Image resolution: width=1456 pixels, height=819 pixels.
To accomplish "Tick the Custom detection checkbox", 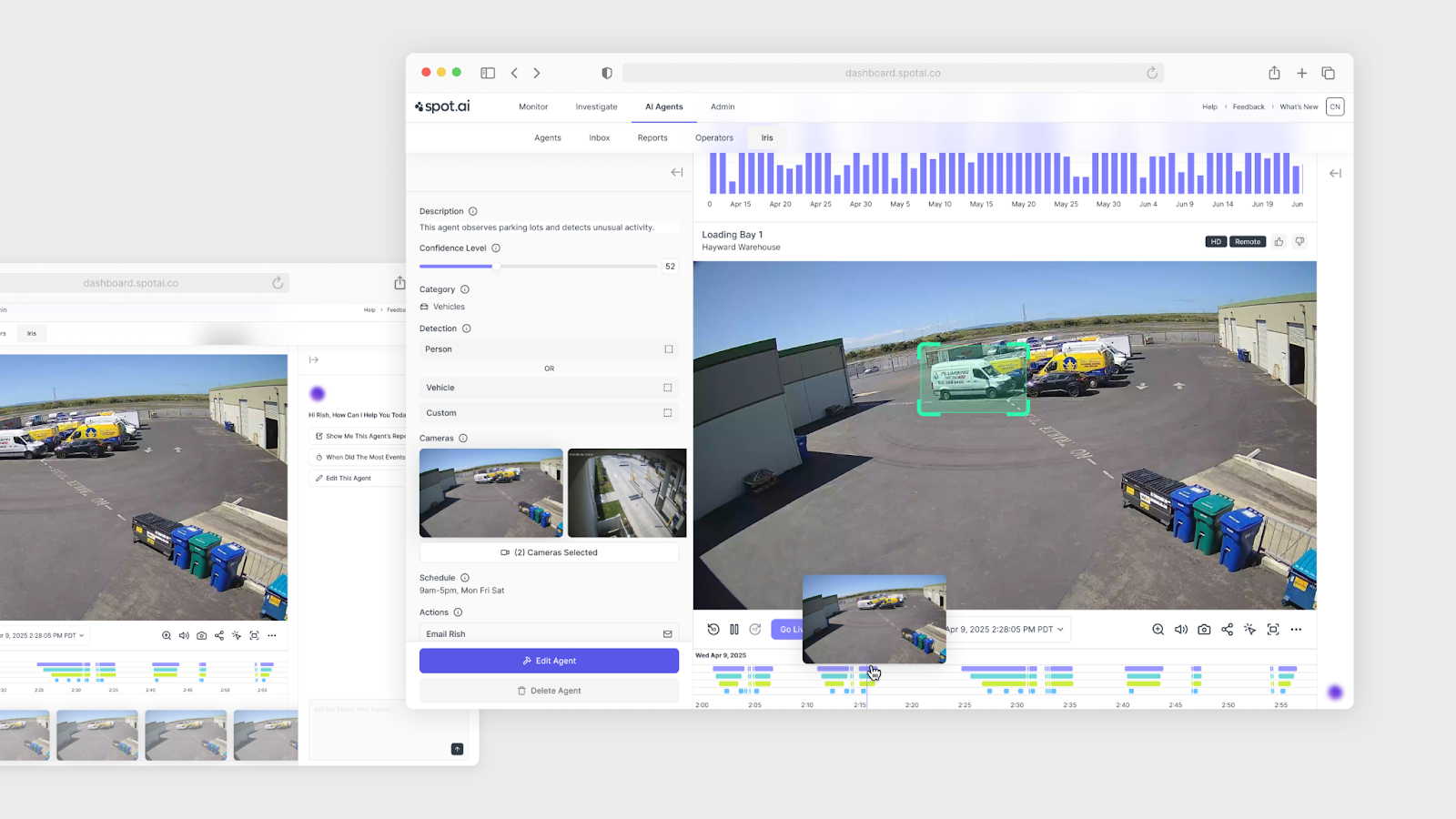I will 668,413.
